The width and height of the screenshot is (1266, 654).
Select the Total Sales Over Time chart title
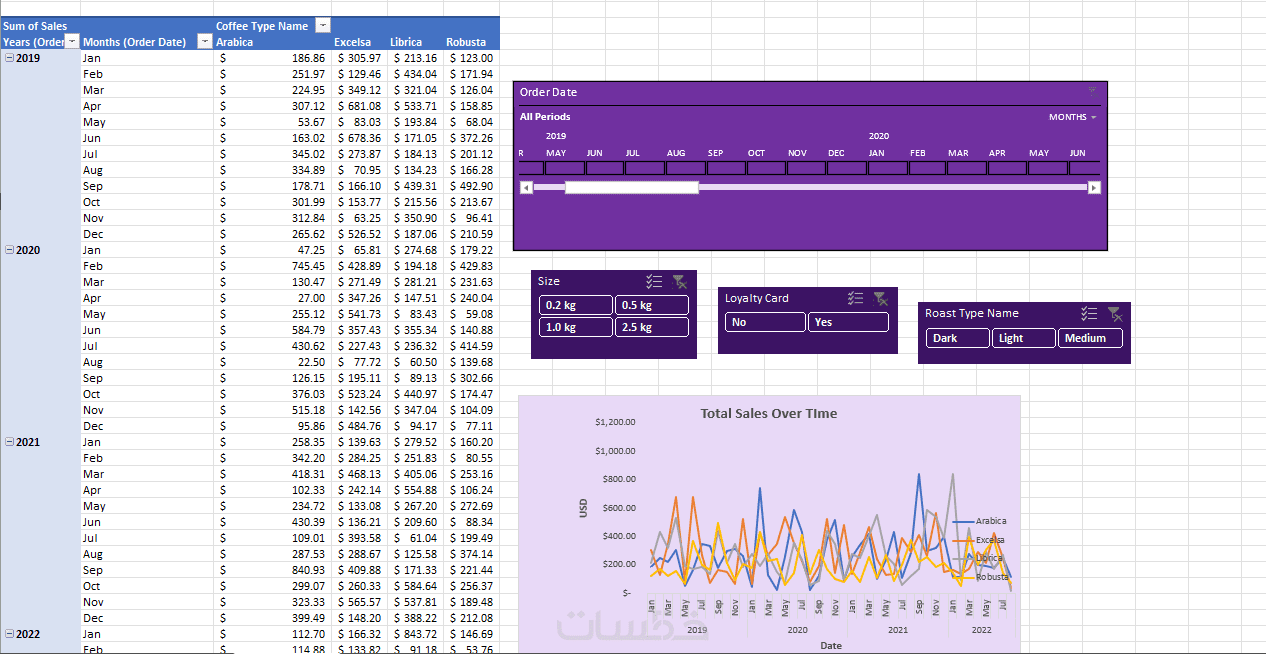(x=769, y=413)
